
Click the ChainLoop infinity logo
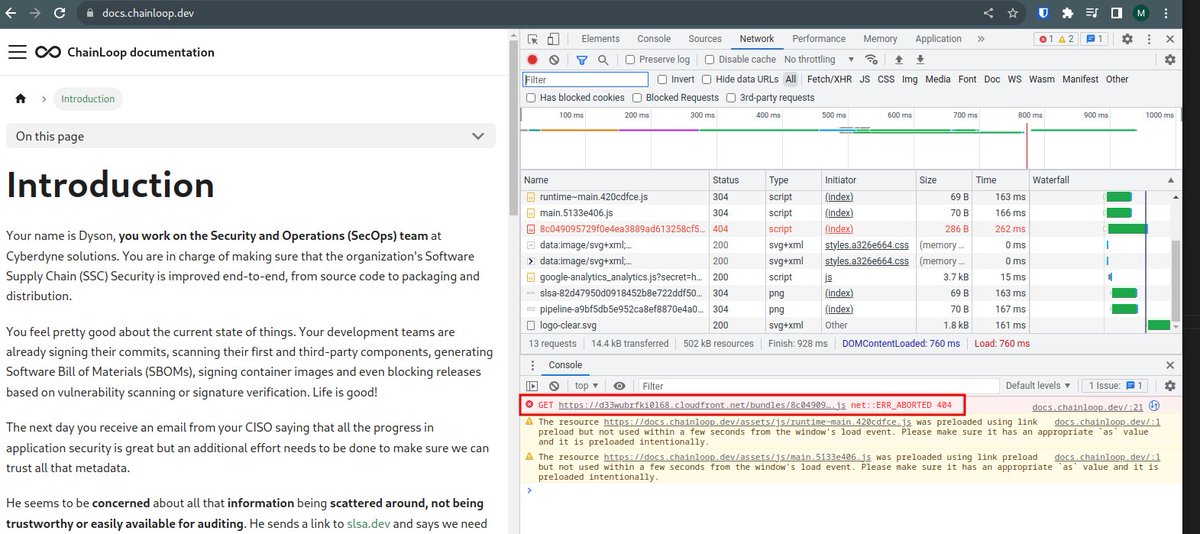pyautogui.click(x=47, y=52)
